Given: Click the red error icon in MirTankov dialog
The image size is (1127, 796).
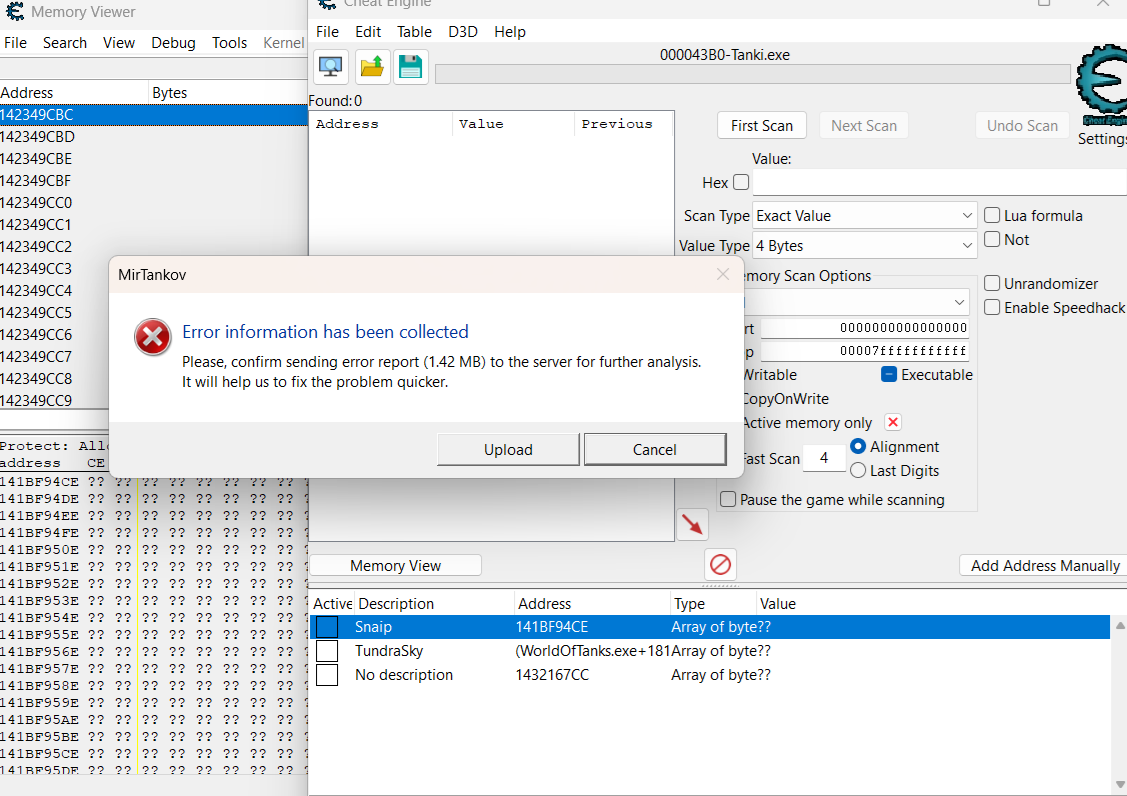Looking at the screenshot, I should click(152, 337).
